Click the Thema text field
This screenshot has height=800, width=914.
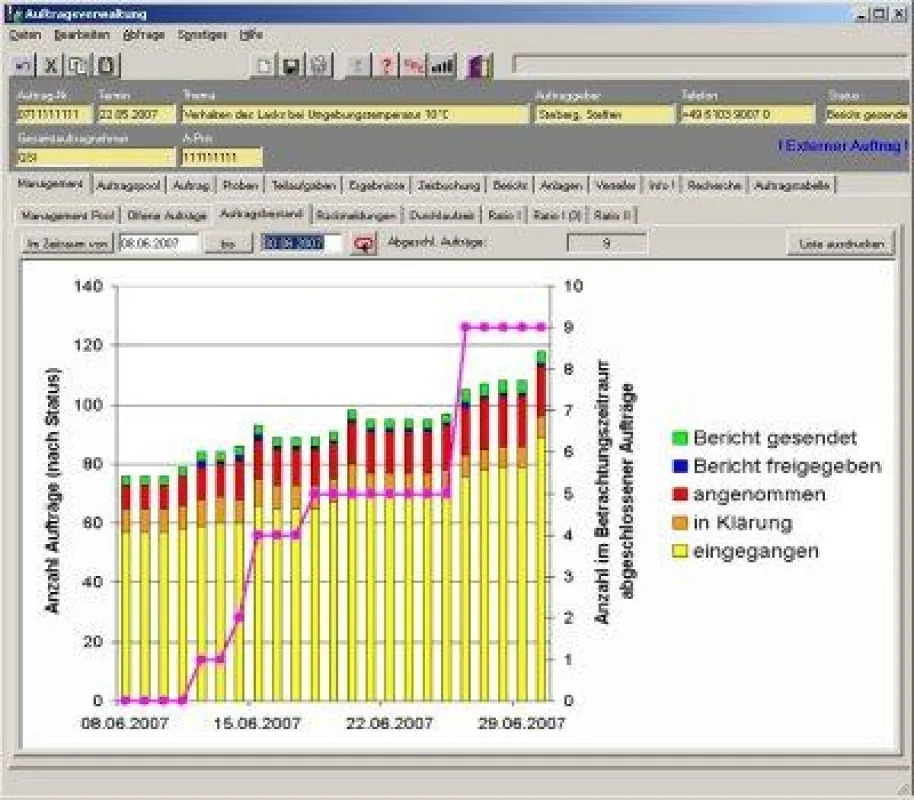tap(355, 114)
